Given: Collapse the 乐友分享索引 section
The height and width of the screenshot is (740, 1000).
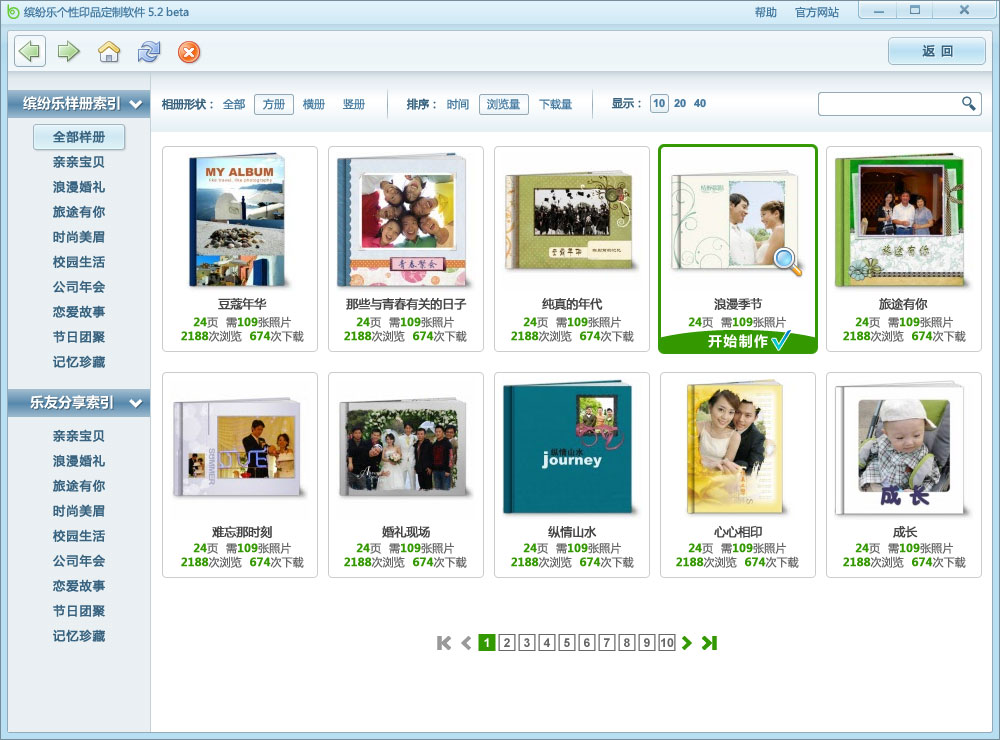Looking at the screenshot, I should pyautogui.click(x=135, y=404).
